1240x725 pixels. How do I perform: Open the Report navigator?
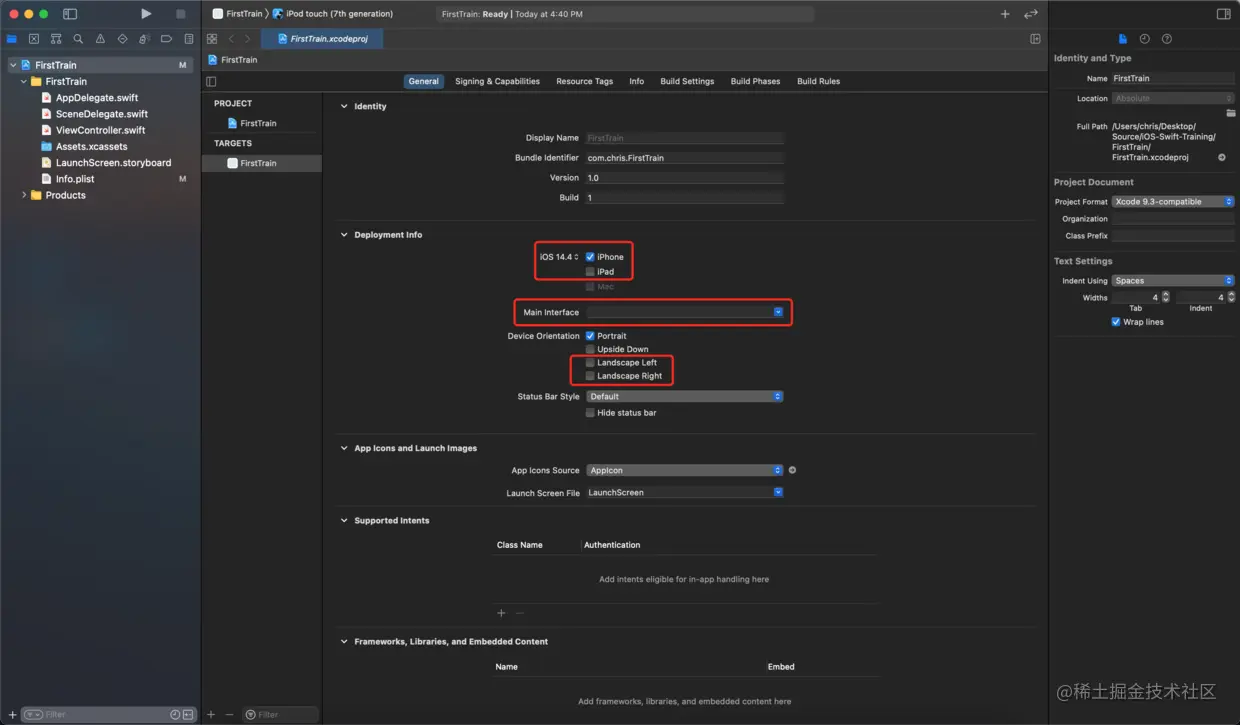(x=188, y=39)
